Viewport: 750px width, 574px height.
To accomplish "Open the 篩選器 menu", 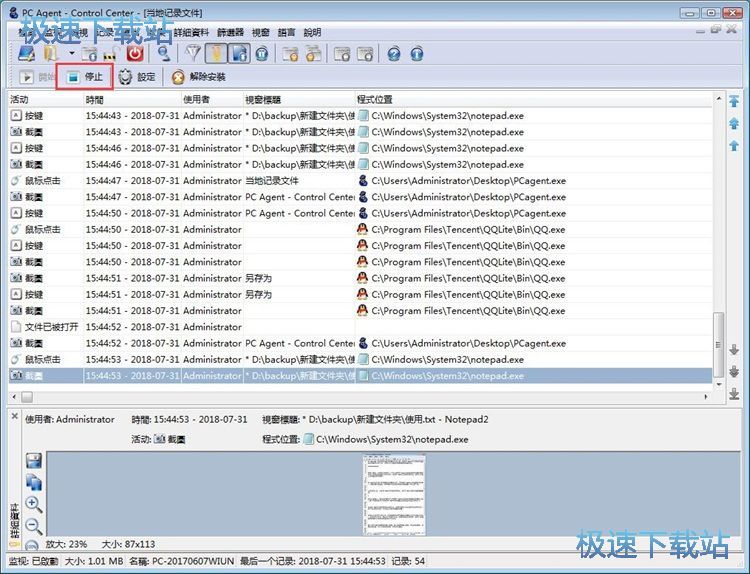I will [229, 32].
